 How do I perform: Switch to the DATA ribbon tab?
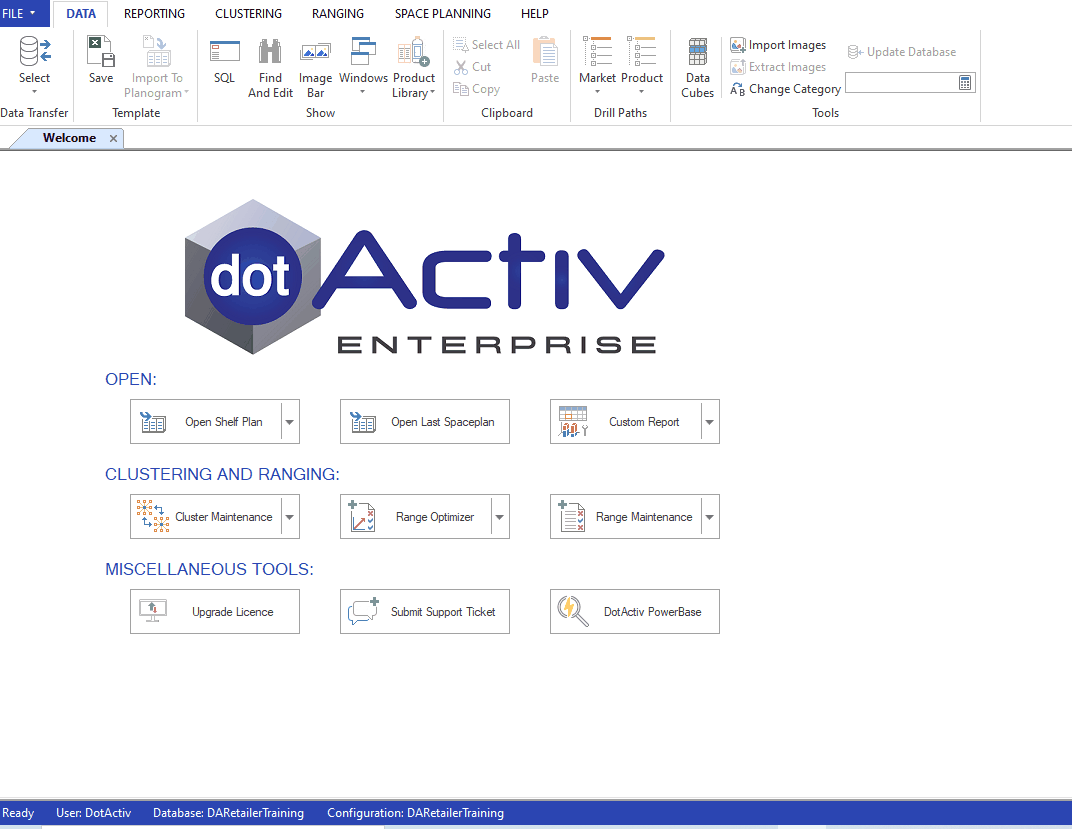[x=81, y=14]
